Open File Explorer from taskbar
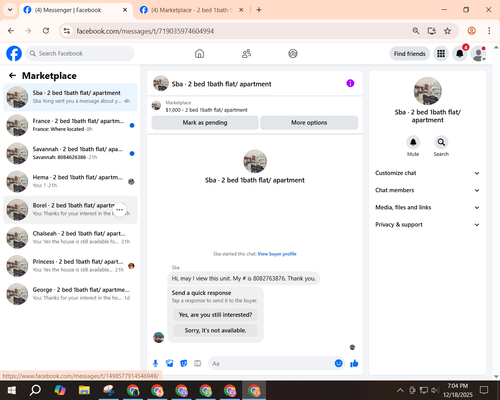This screenshot has width=500, height=400. click(x=84, y=390)
